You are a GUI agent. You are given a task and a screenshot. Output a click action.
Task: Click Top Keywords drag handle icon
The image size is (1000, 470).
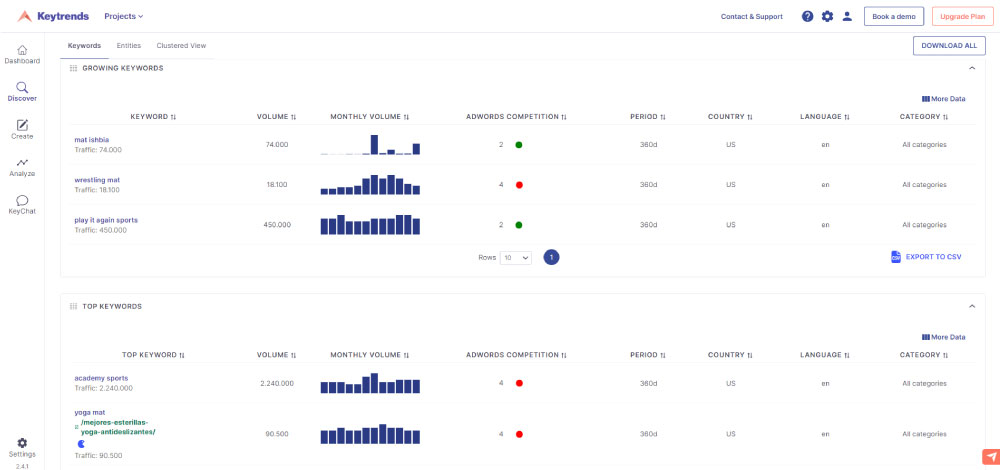pos(73,307)
